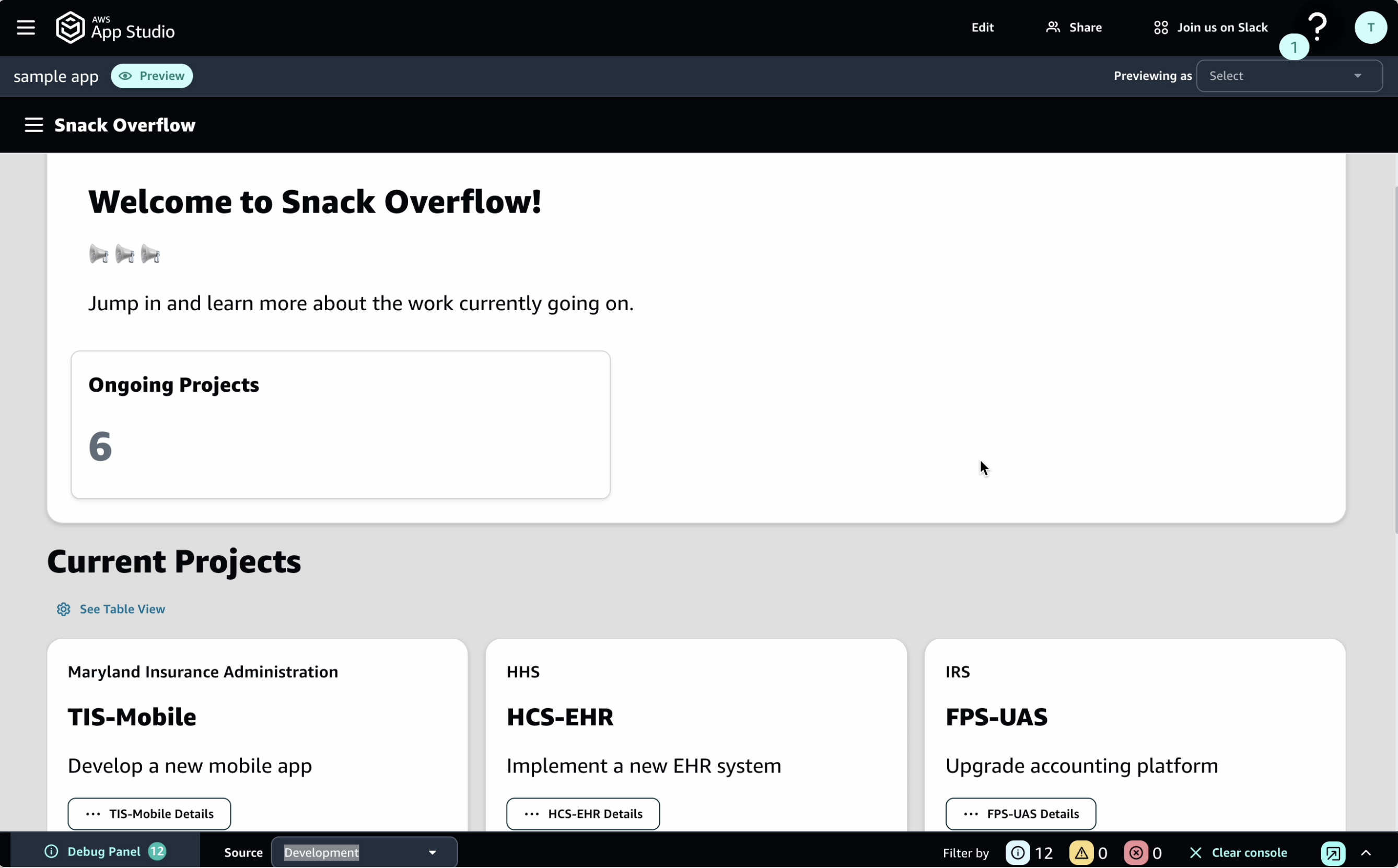Image resolution: width=1398 pixels, height=868 pixels.
Task: Open the Previewing as Select dropdown
Action: tap(1289, 76)
